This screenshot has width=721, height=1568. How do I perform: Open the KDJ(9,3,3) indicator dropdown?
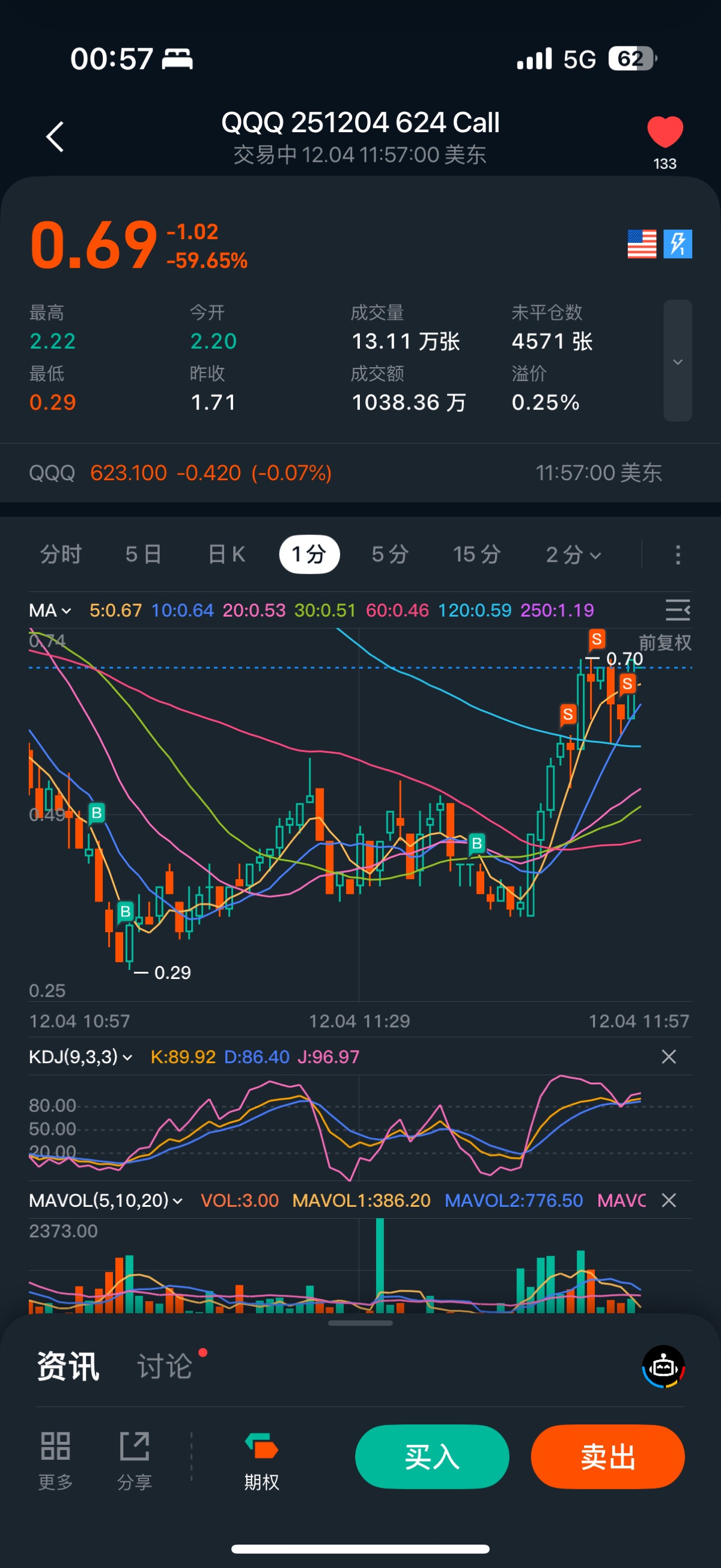pos(81,1057)
